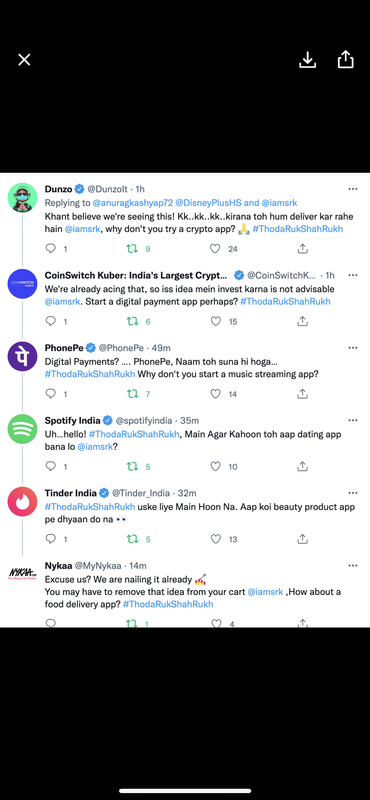Open more options for Nykaa tweet
Image resolution: width=370 pixels, height=800 pixels.
tap(353, 566)
